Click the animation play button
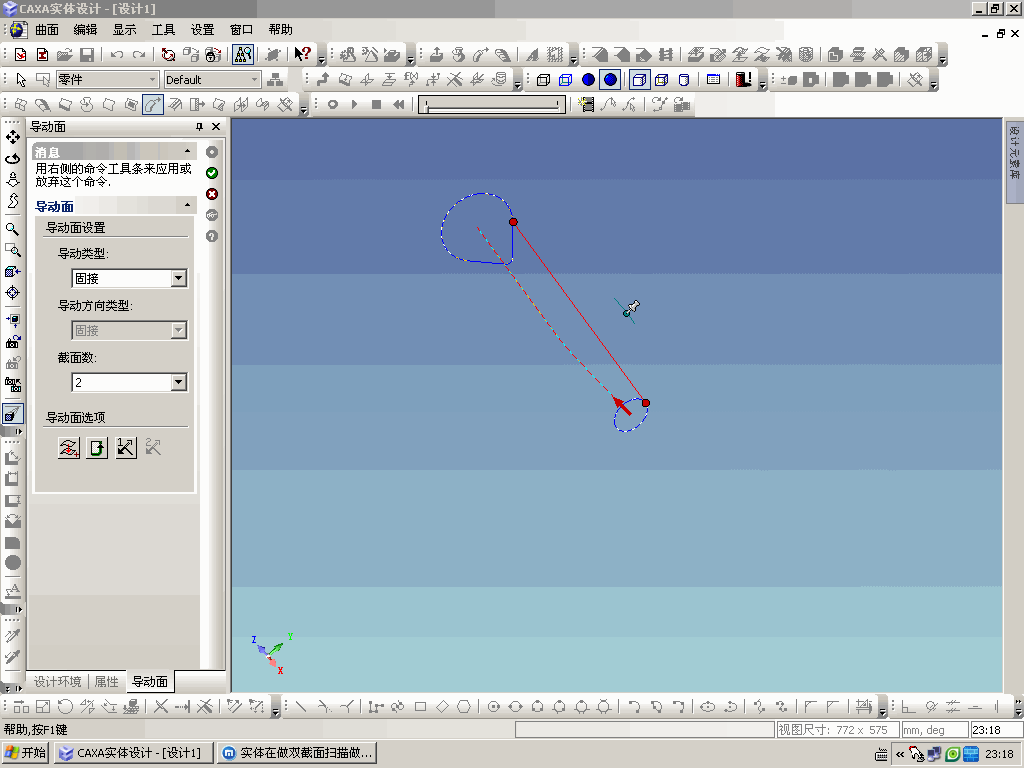Image resolution: width=1024 pixels, height=768 pixels. (355, 104)
